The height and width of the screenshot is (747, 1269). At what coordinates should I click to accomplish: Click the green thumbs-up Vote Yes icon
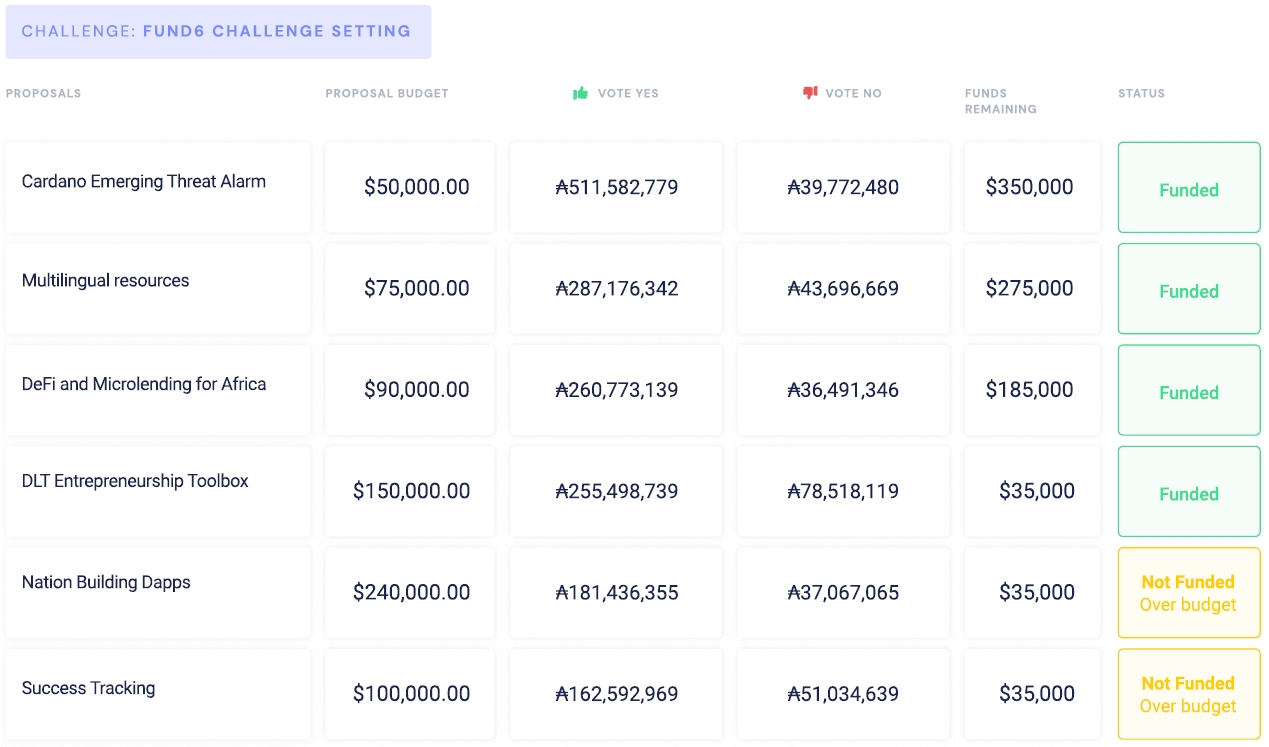580,93
